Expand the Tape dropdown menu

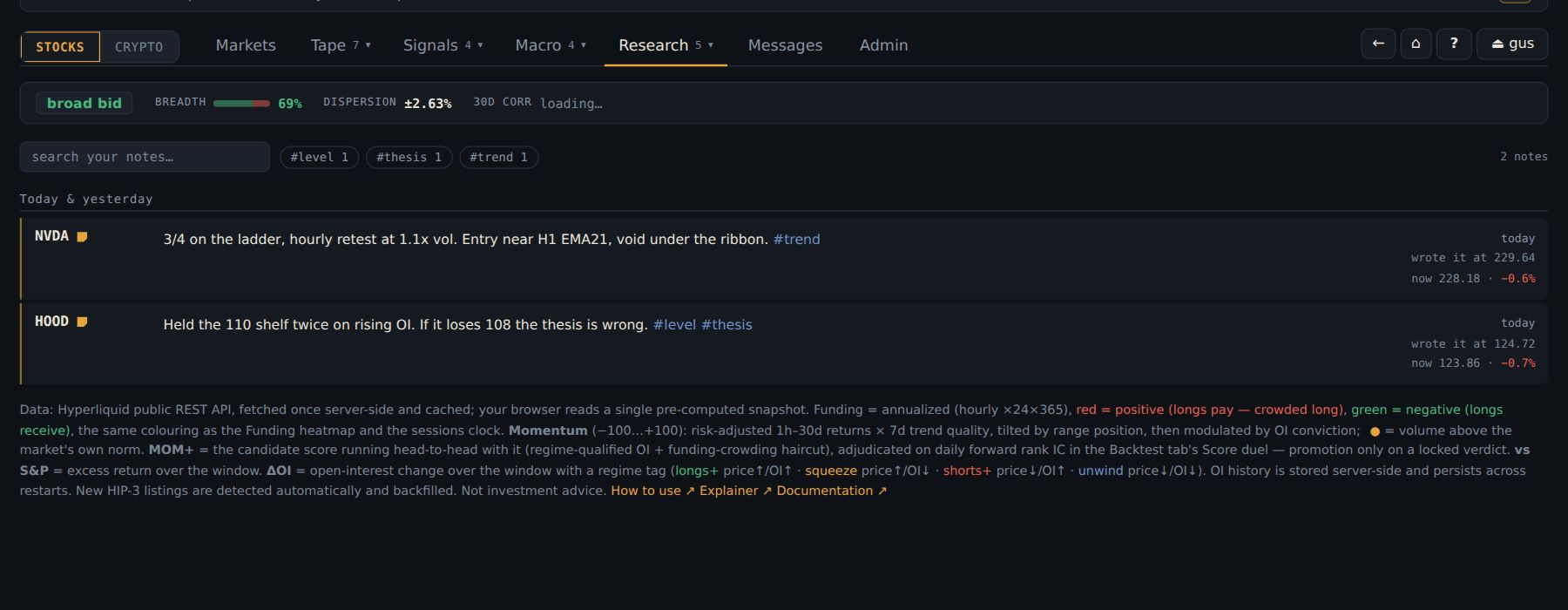[341, 45]
